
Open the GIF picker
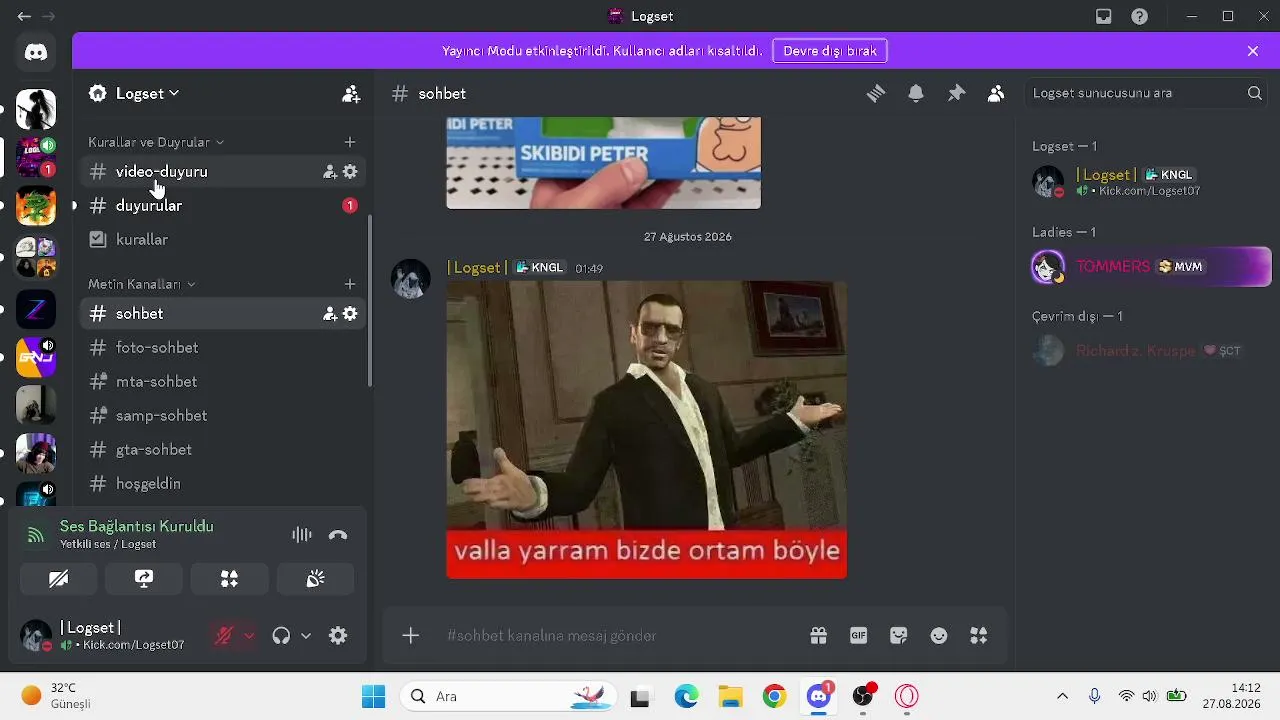coord(858,636)
